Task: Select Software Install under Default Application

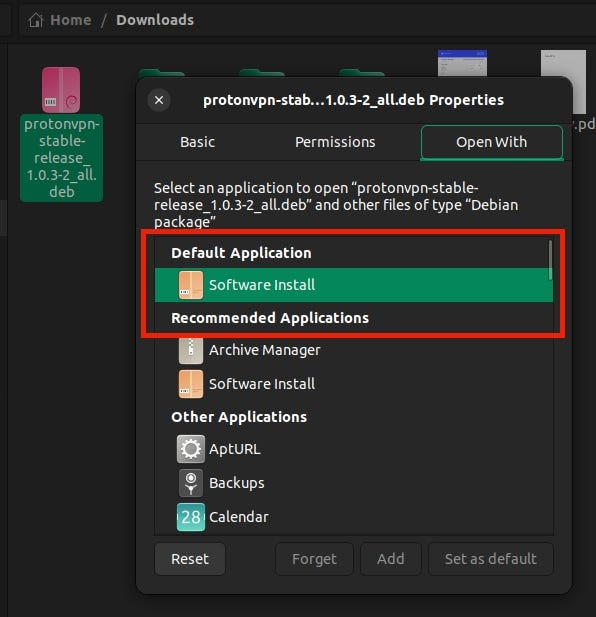Action: pyautogui.click(x=354, y=285)
